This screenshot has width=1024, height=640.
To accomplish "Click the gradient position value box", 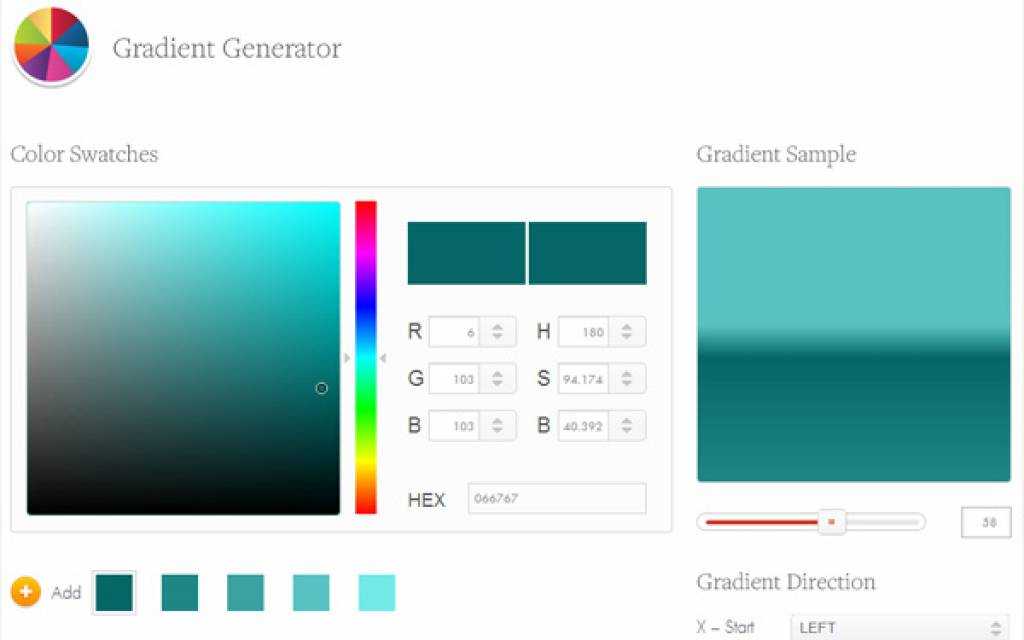I will [986, 522].
